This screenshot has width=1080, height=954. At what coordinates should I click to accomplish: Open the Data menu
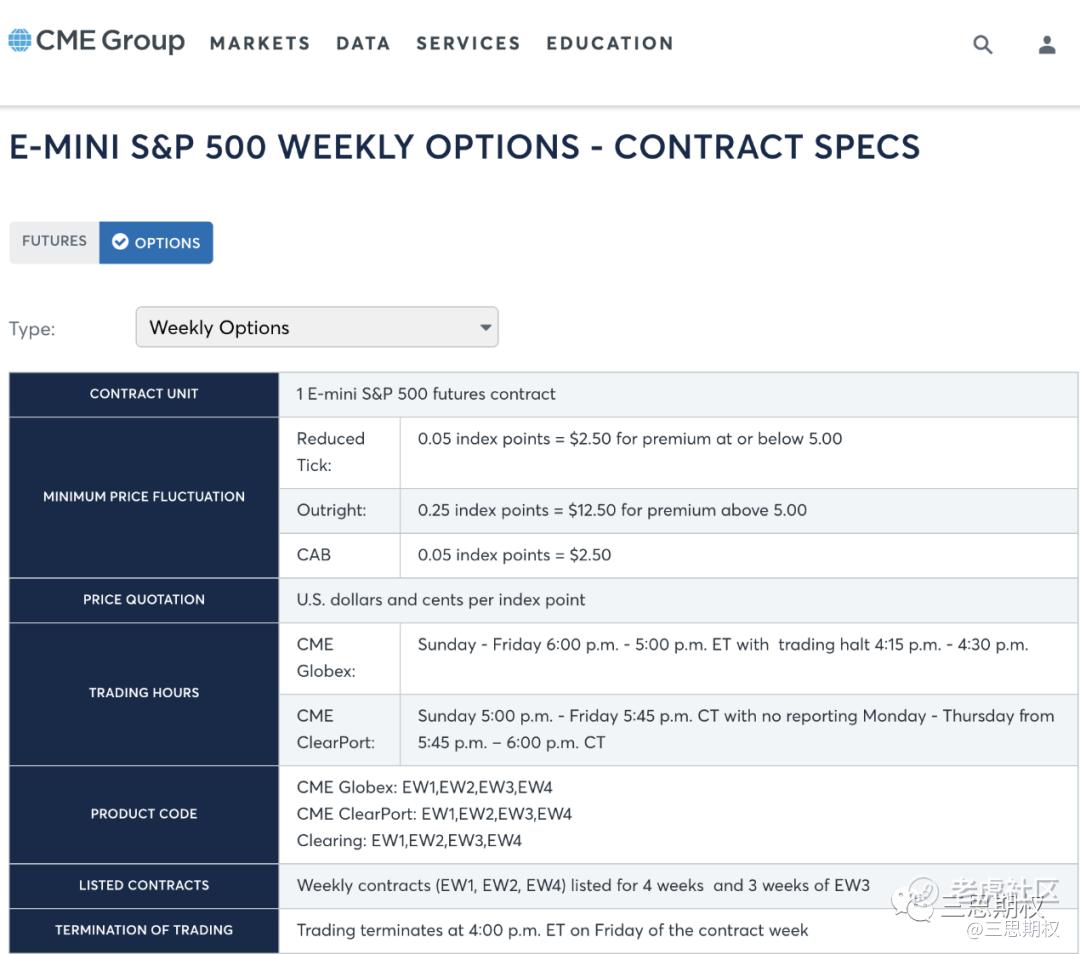363,43
